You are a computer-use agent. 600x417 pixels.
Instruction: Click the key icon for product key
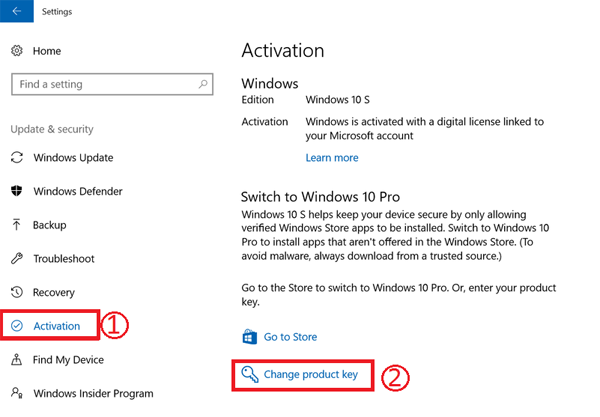pyautogui.click(x=250, y=374)
